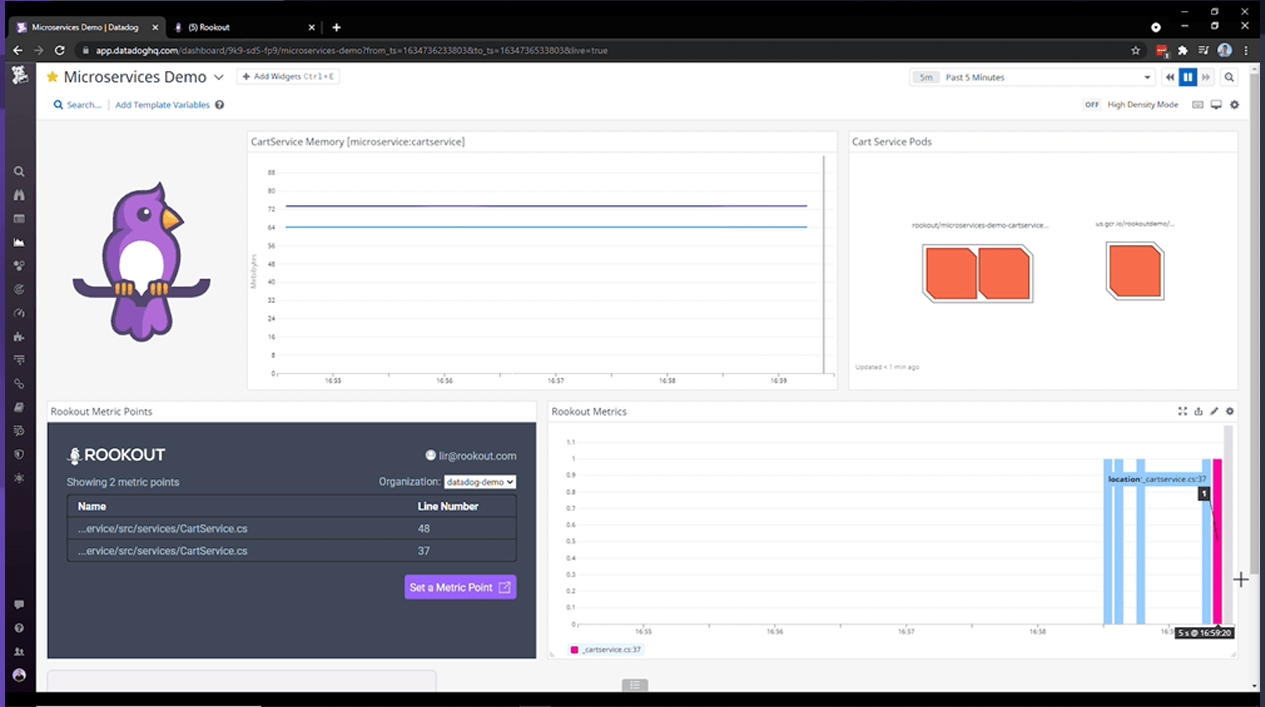The image size is (1265, 707).
Task: Click the Search... dashboard link
Action: click(78, 104)
